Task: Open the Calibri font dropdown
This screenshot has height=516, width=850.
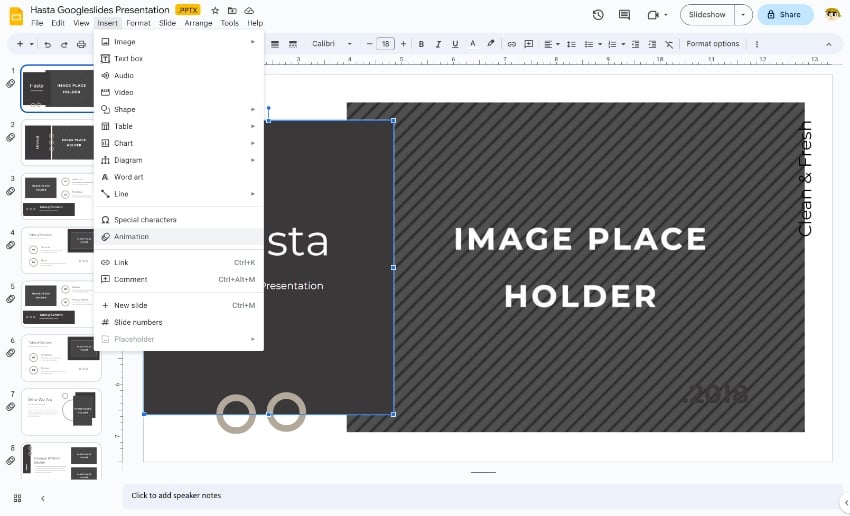Action: (332, 44)
